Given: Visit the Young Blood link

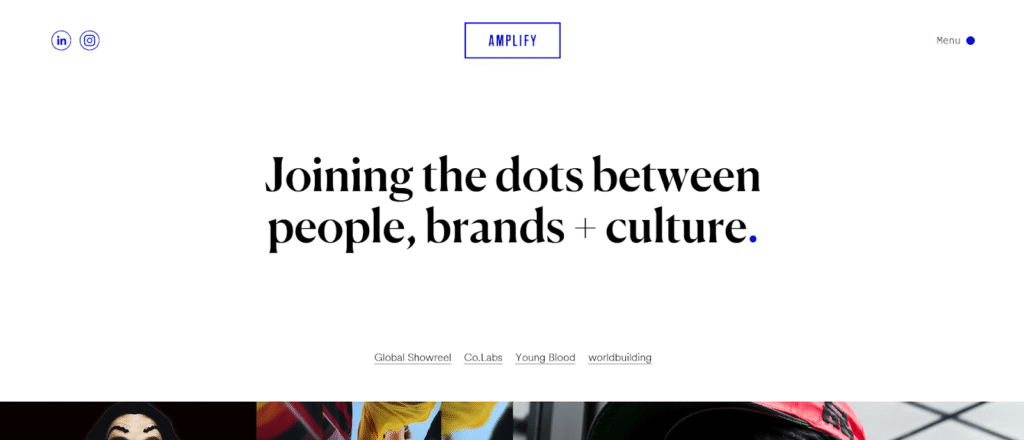Looking at the screenshot, I should 545,357.
